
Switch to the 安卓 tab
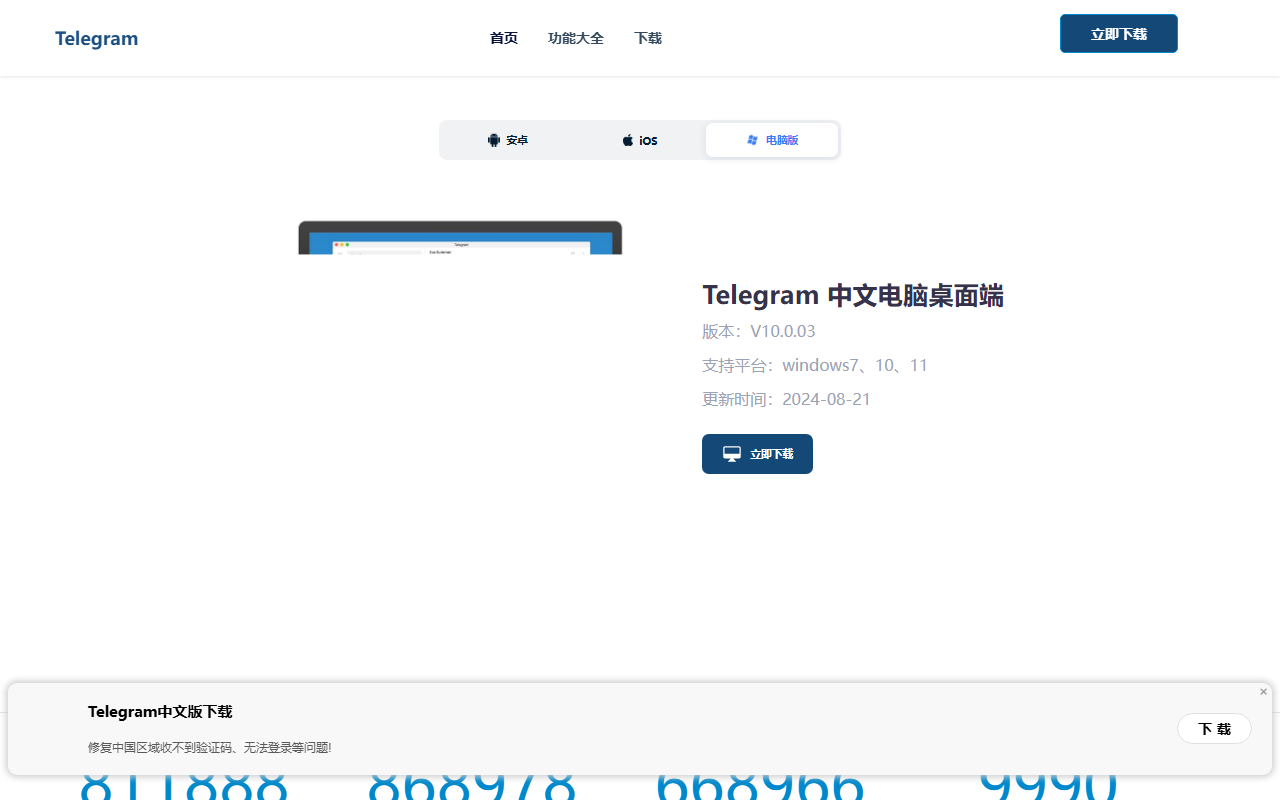(508, 140)
